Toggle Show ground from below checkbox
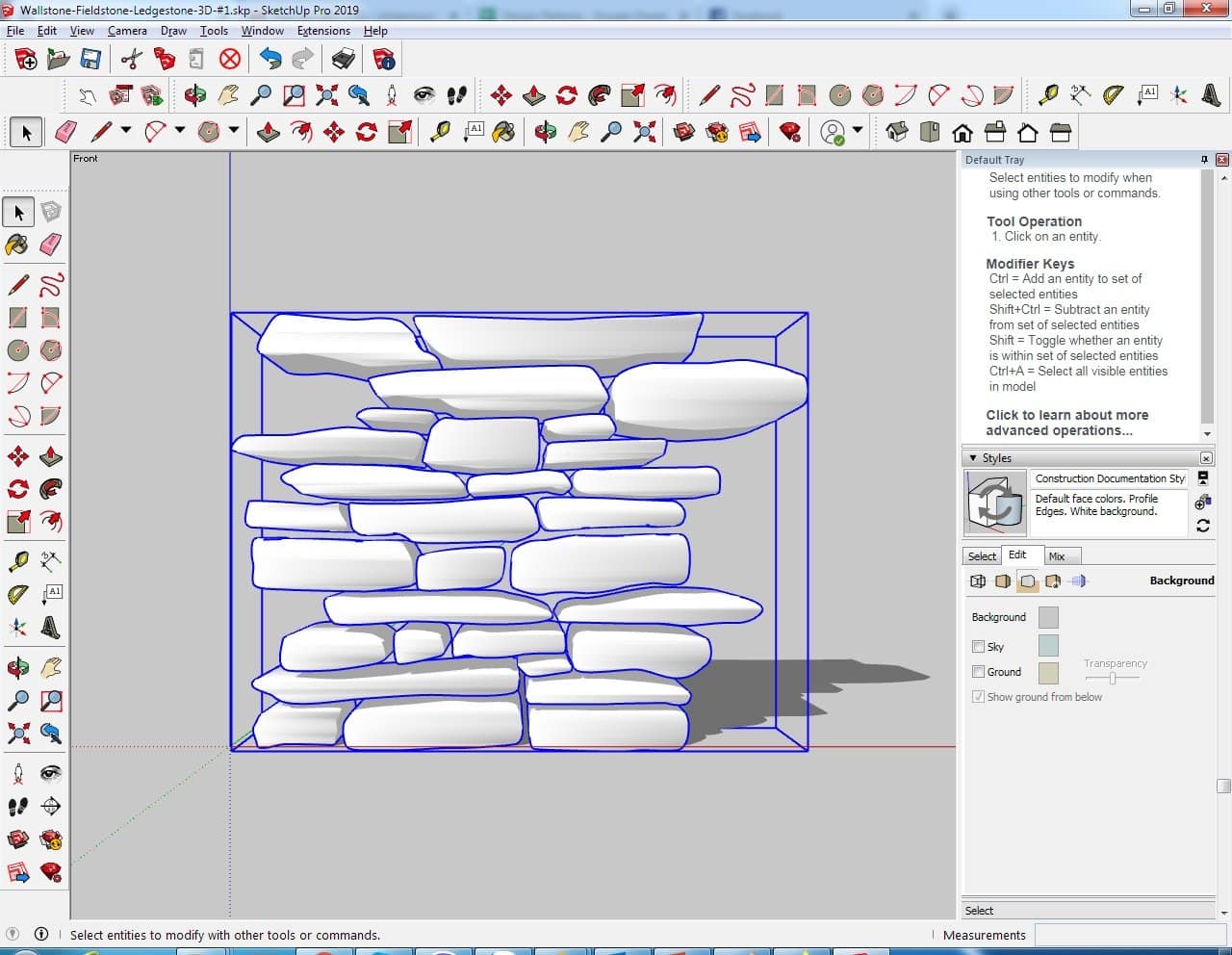The height and width of the screenshot is (955, 1232). coord(978,697)
